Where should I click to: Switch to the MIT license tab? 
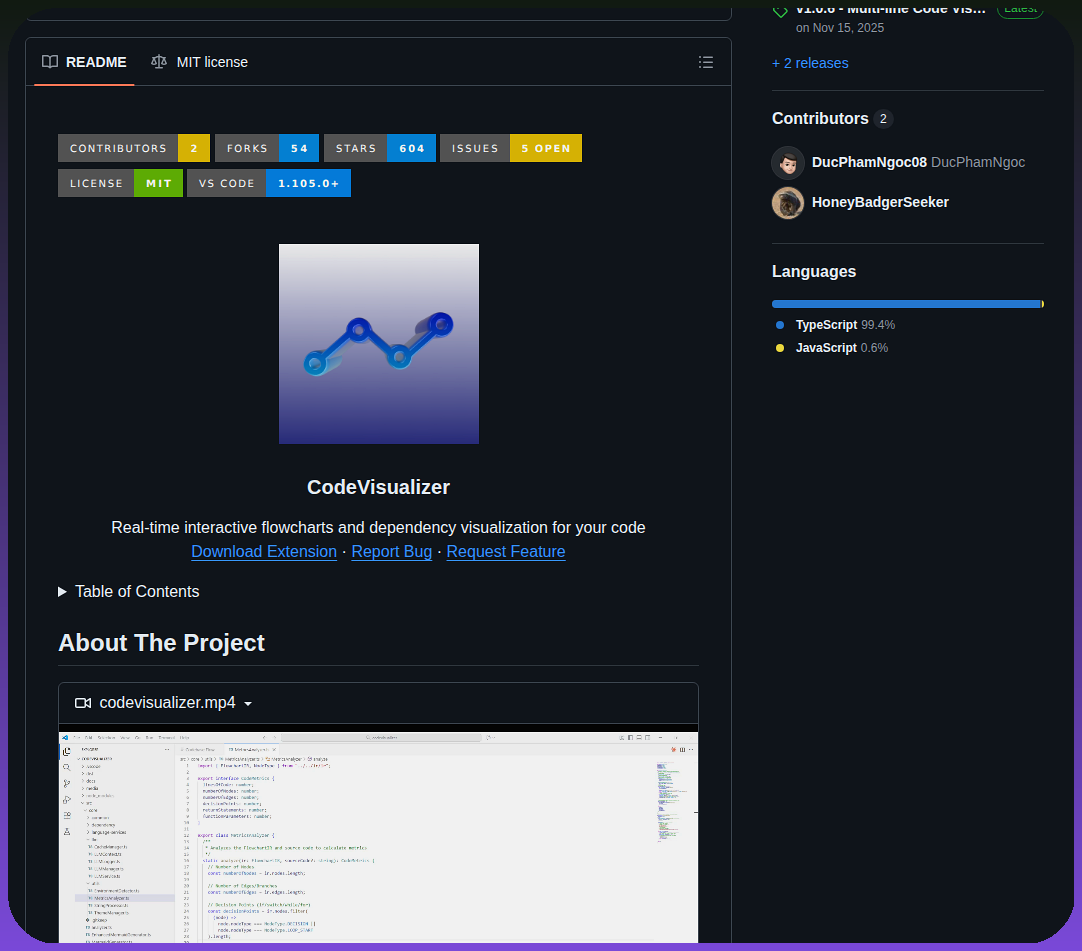(x=199, y=62)
